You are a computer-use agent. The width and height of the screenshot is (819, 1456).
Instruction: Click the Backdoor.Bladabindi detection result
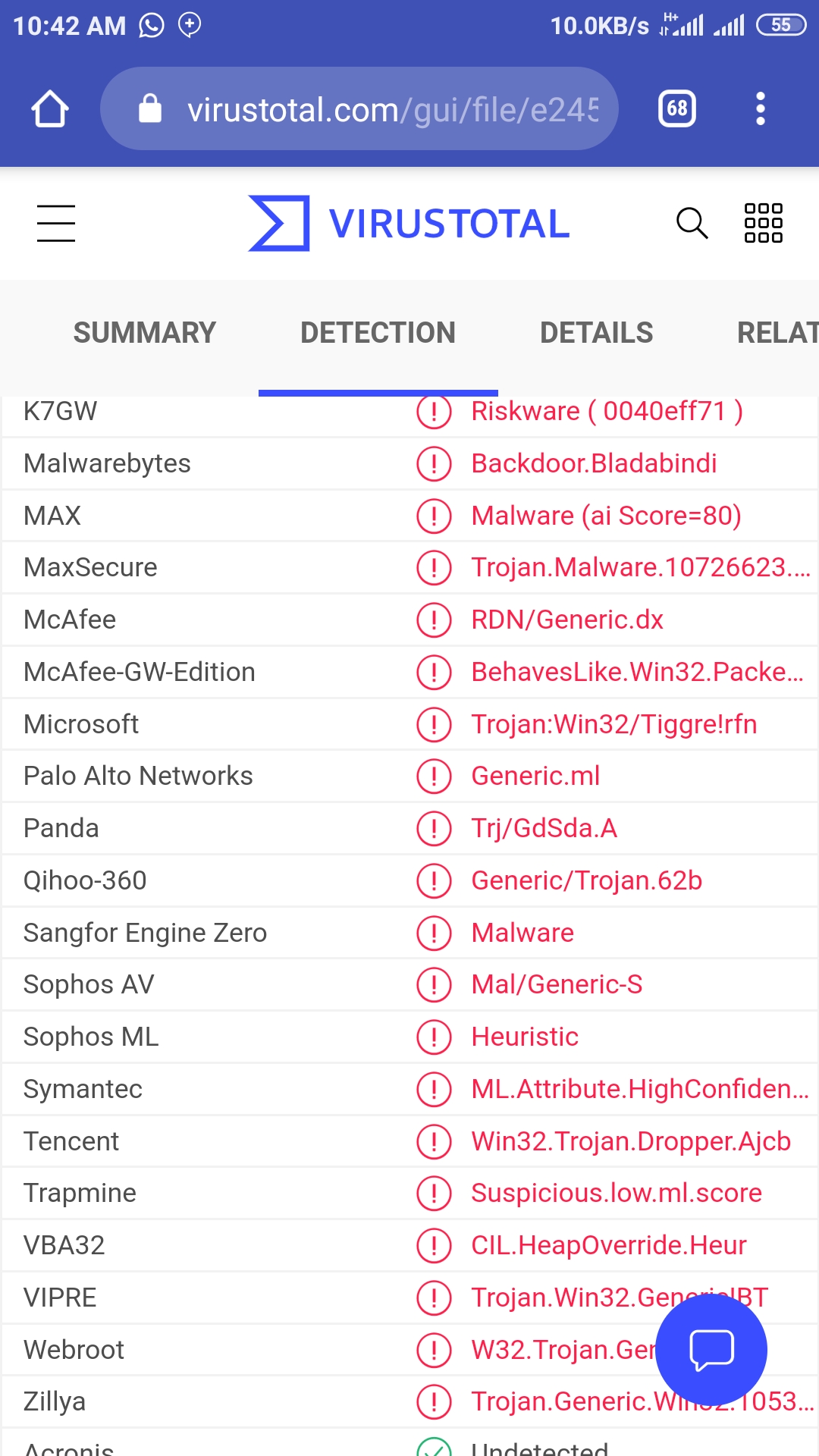click(594, 464)
